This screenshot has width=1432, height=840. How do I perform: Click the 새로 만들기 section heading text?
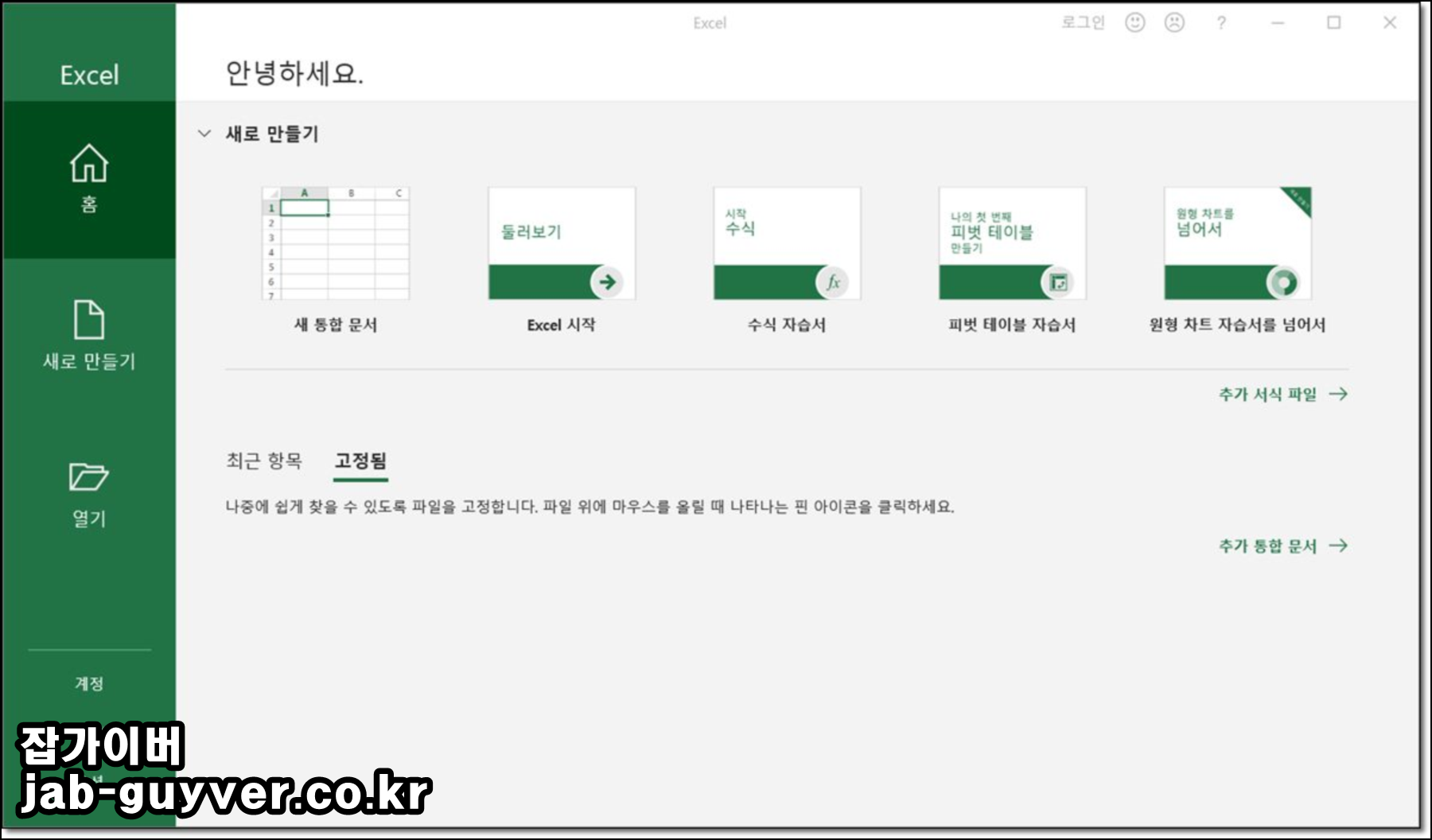point(272,134)
